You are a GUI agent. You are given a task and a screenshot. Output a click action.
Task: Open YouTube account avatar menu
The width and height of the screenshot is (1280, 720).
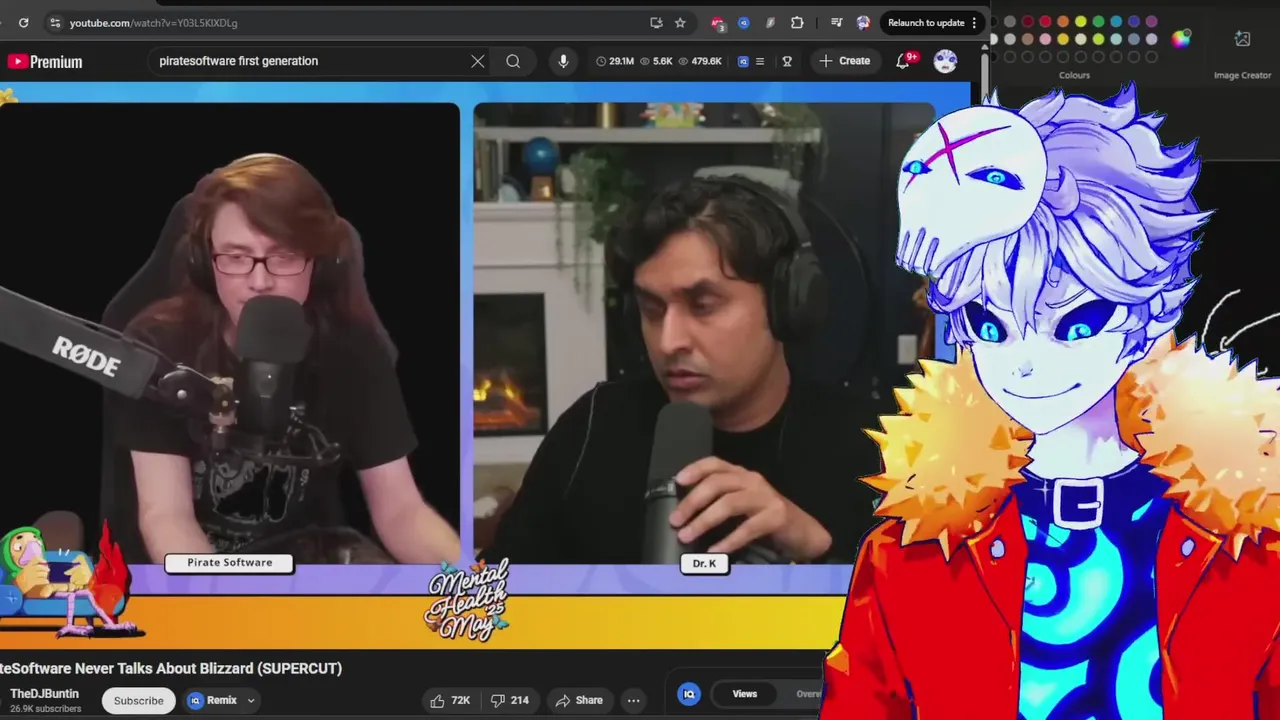point(945,61)
